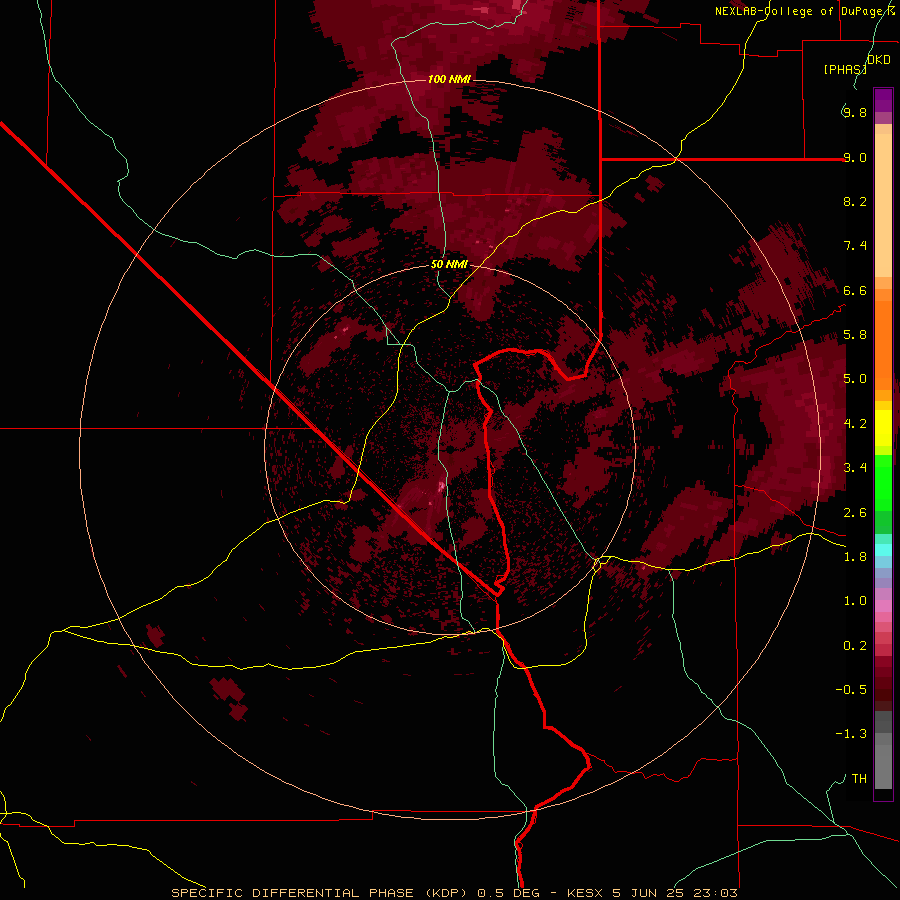Click the 5.0 scale value
Viewport: 900px width, 900px height.
855,379
